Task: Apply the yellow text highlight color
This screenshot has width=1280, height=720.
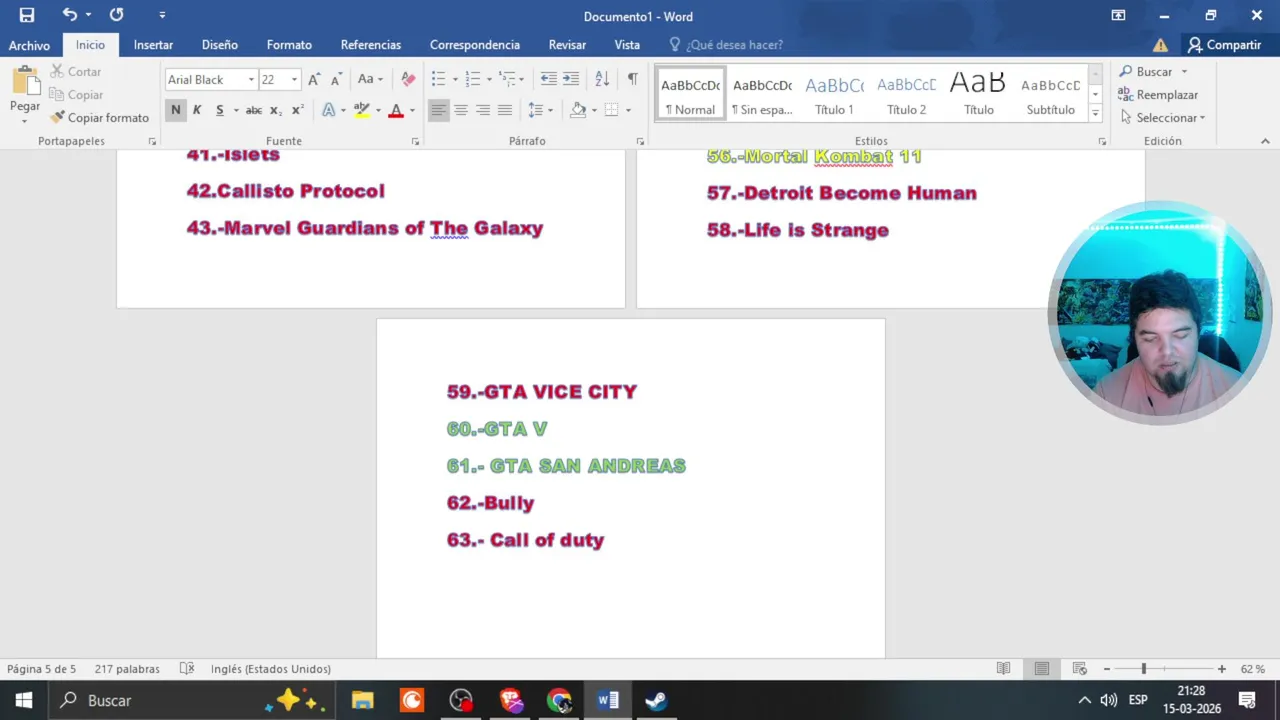Action: tap(361, 110)
